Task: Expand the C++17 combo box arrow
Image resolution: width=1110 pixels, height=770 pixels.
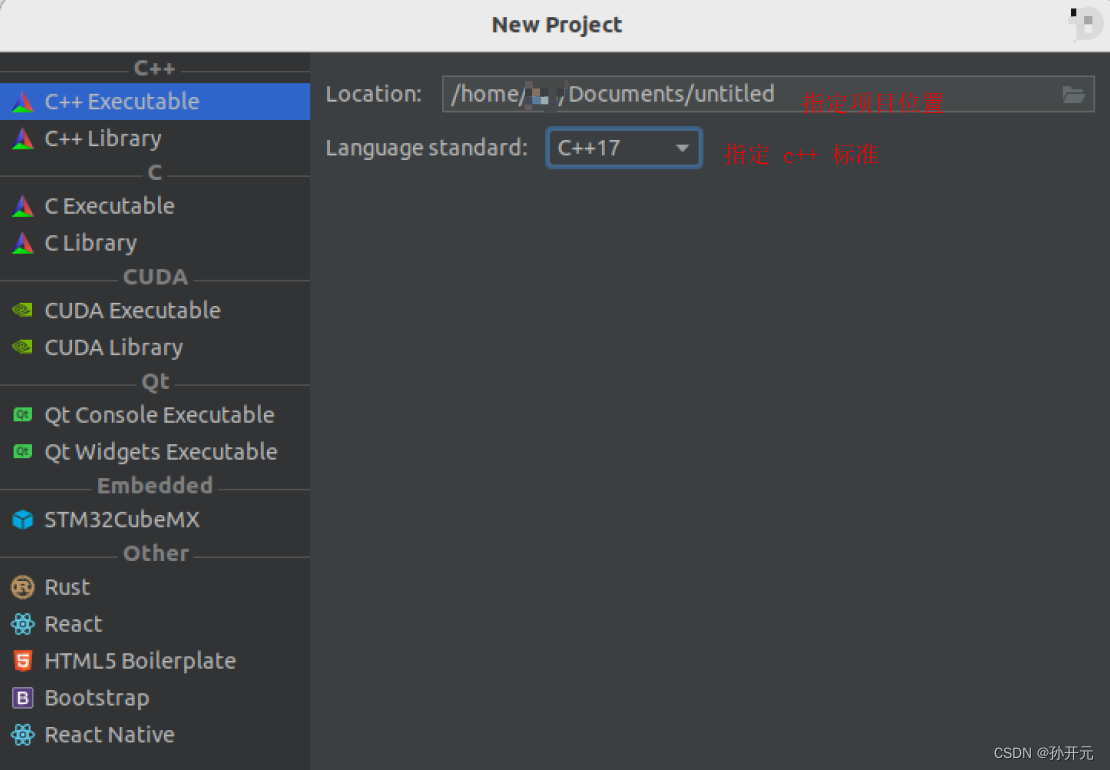Action: [x=683, y=147]
